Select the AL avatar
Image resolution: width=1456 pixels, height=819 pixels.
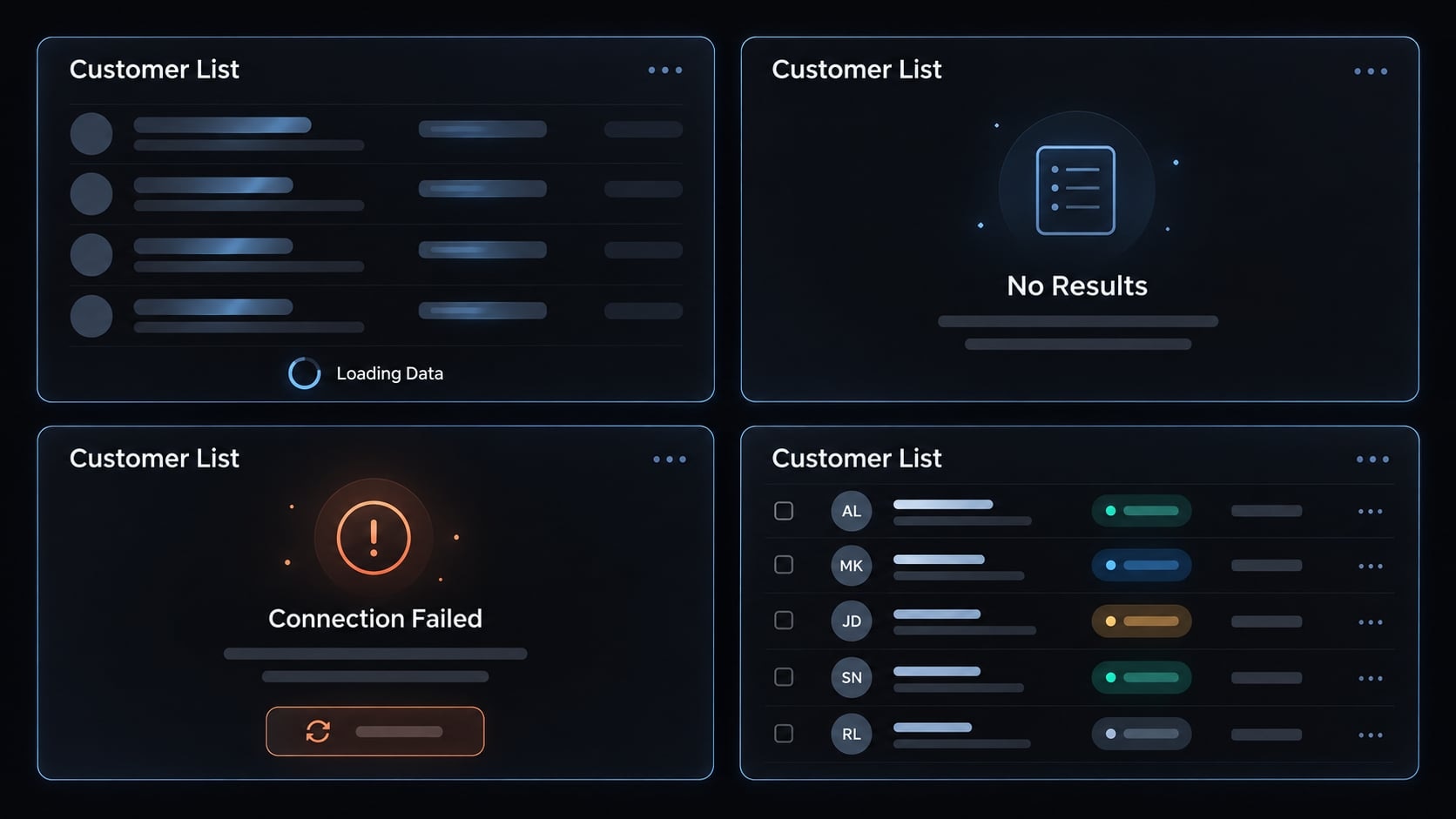(852, 511)
